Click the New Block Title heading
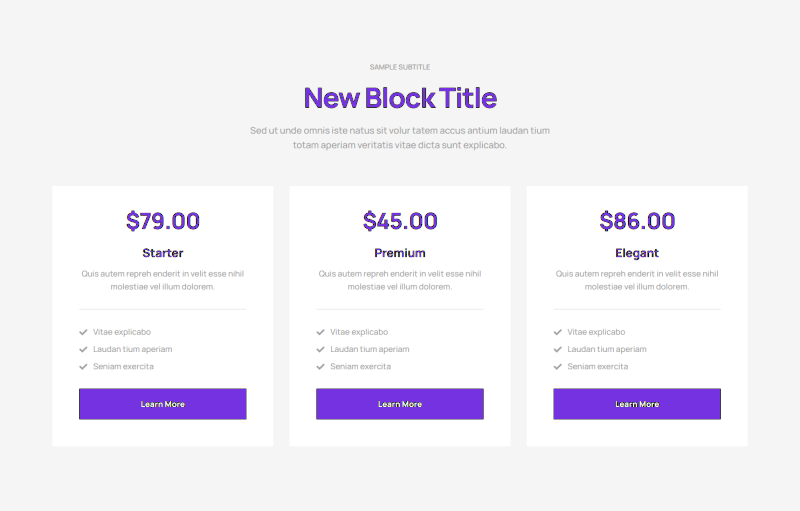 (400, 98)
